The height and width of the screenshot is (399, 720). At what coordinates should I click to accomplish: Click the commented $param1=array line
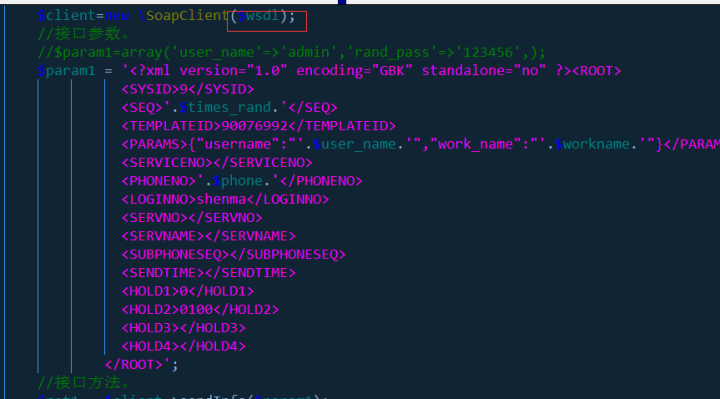tap(292, 52)
